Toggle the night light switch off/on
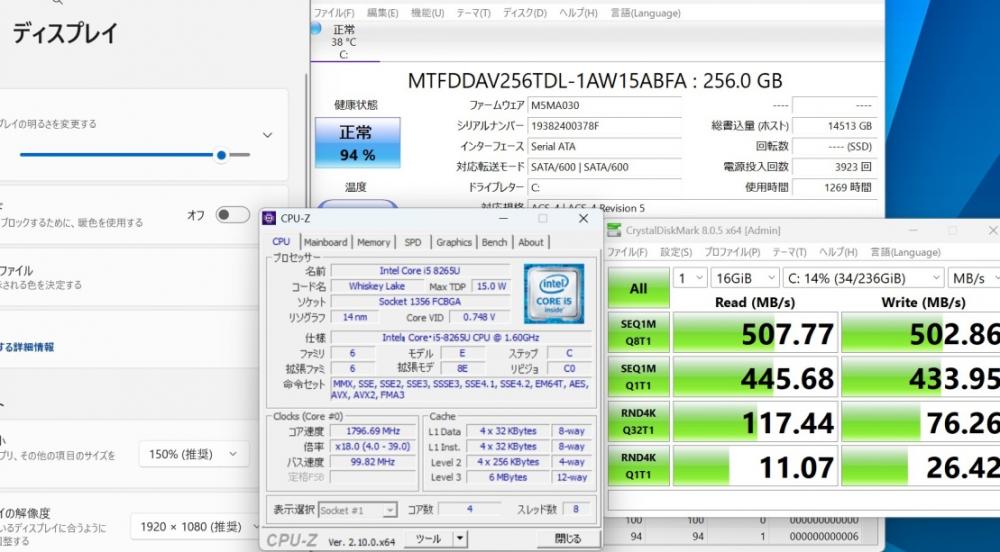This screenshot has width=1000, height=552. [x=232, y=215]
